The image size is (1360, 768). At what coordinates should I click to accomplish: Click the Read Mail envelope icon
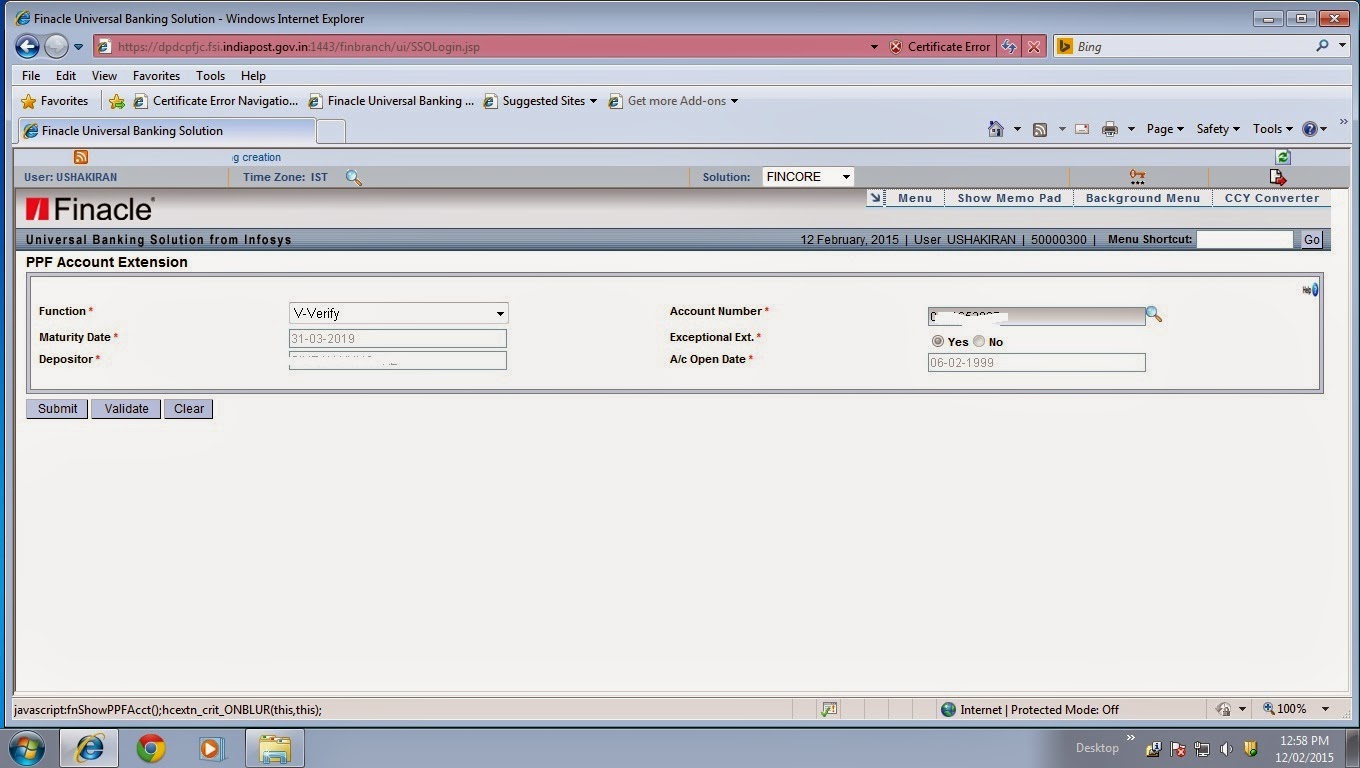(1082, 129)
